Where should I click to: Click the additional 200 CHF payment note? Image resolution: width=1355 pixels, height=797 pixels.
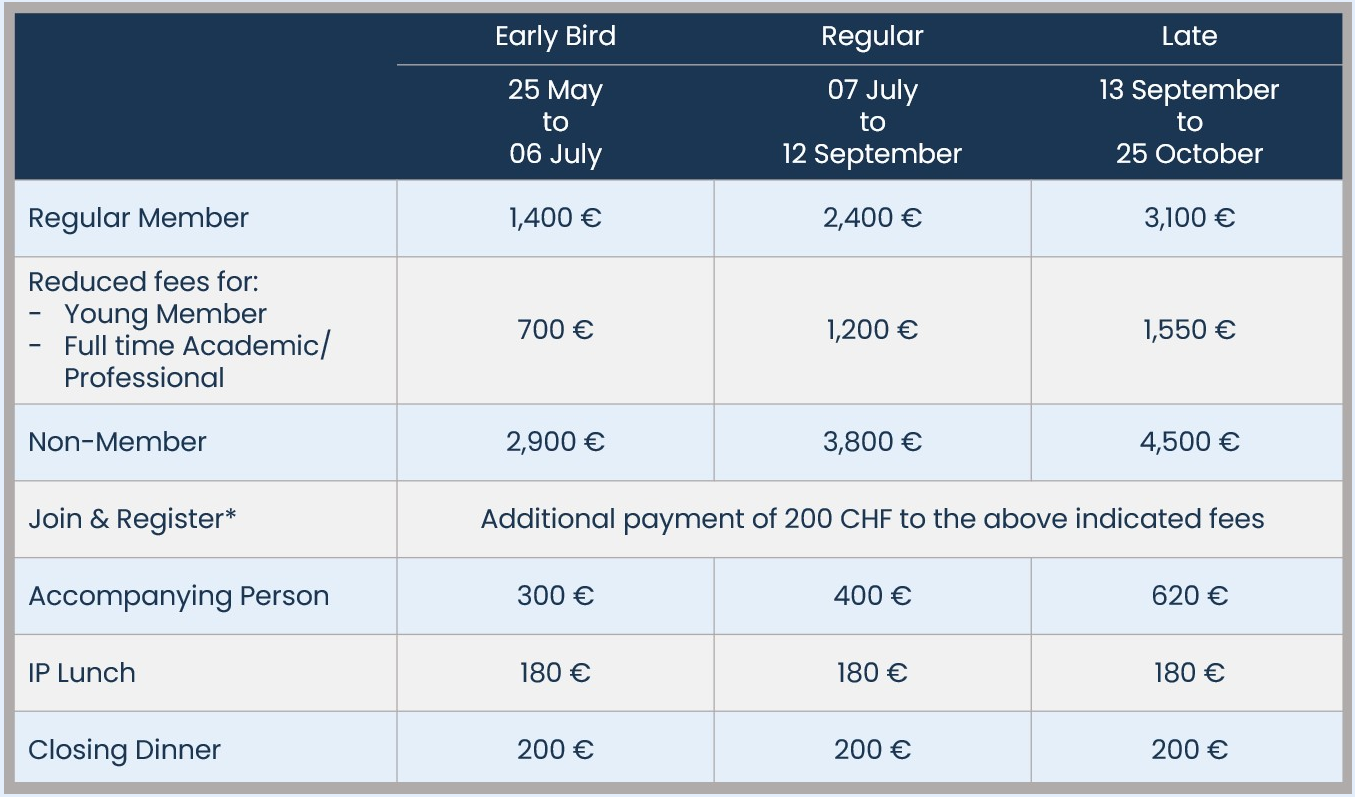(x=872, y=519)
